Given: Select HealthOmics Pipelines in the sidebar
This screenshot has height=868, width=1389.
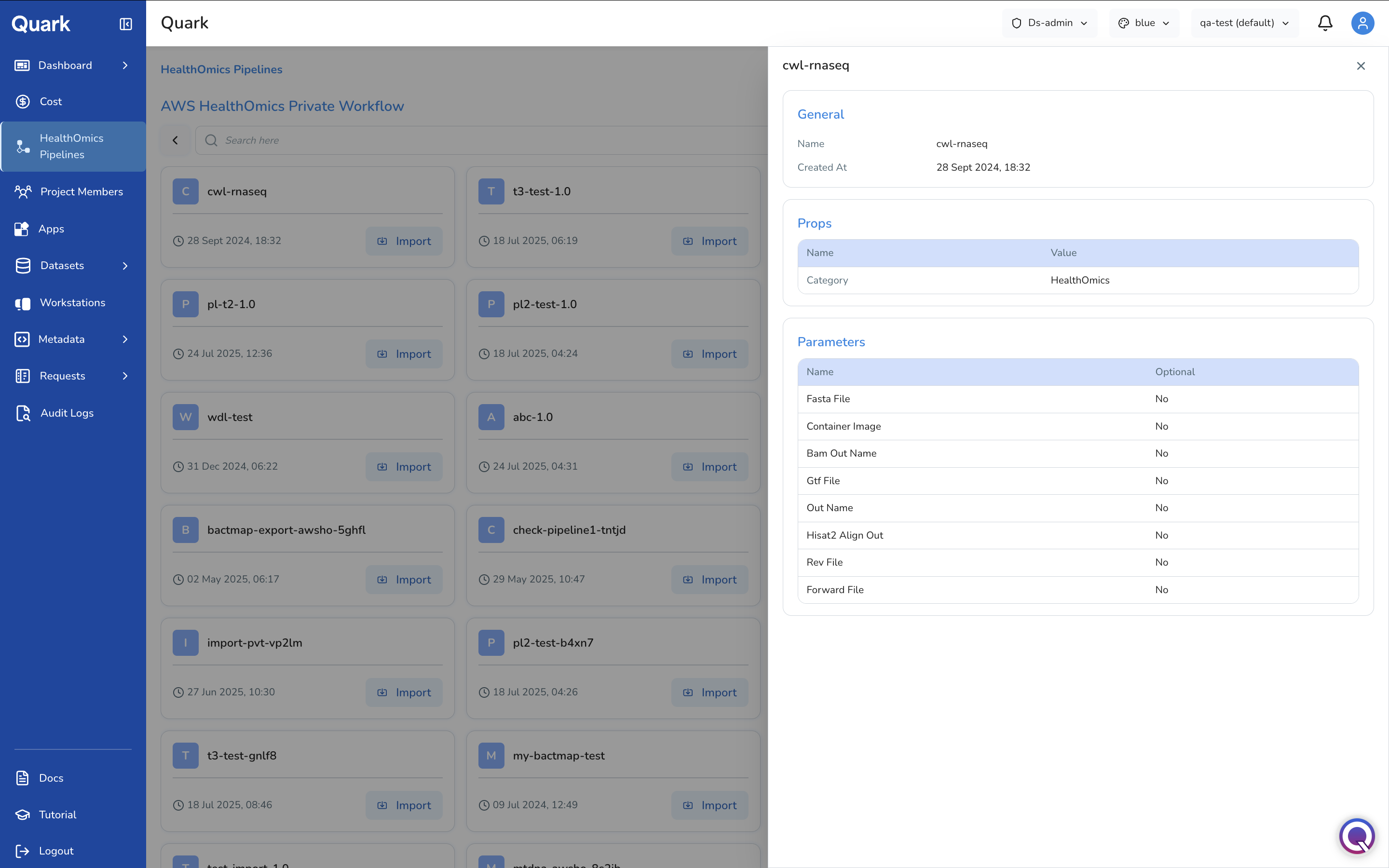Looking at the screenshot, I should tap(73, 147).
